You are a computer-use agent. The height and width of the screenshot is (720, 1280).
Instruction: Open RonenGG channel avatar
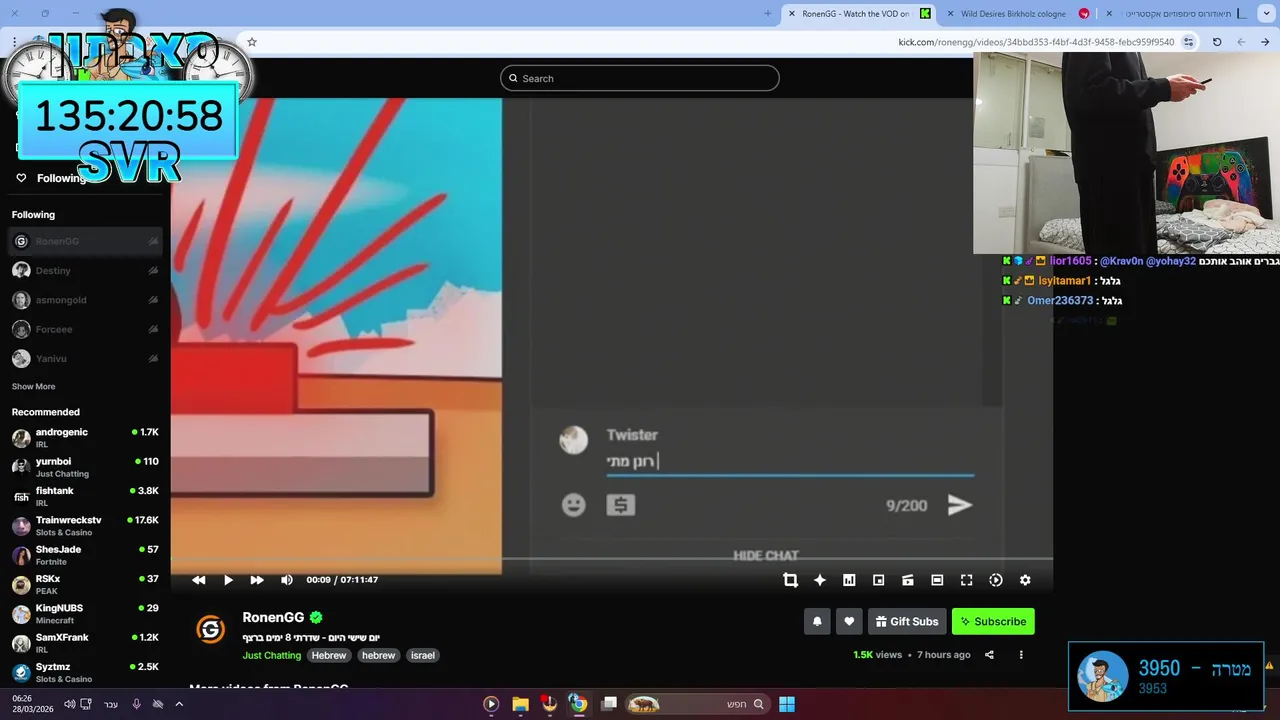click(210, 629)
